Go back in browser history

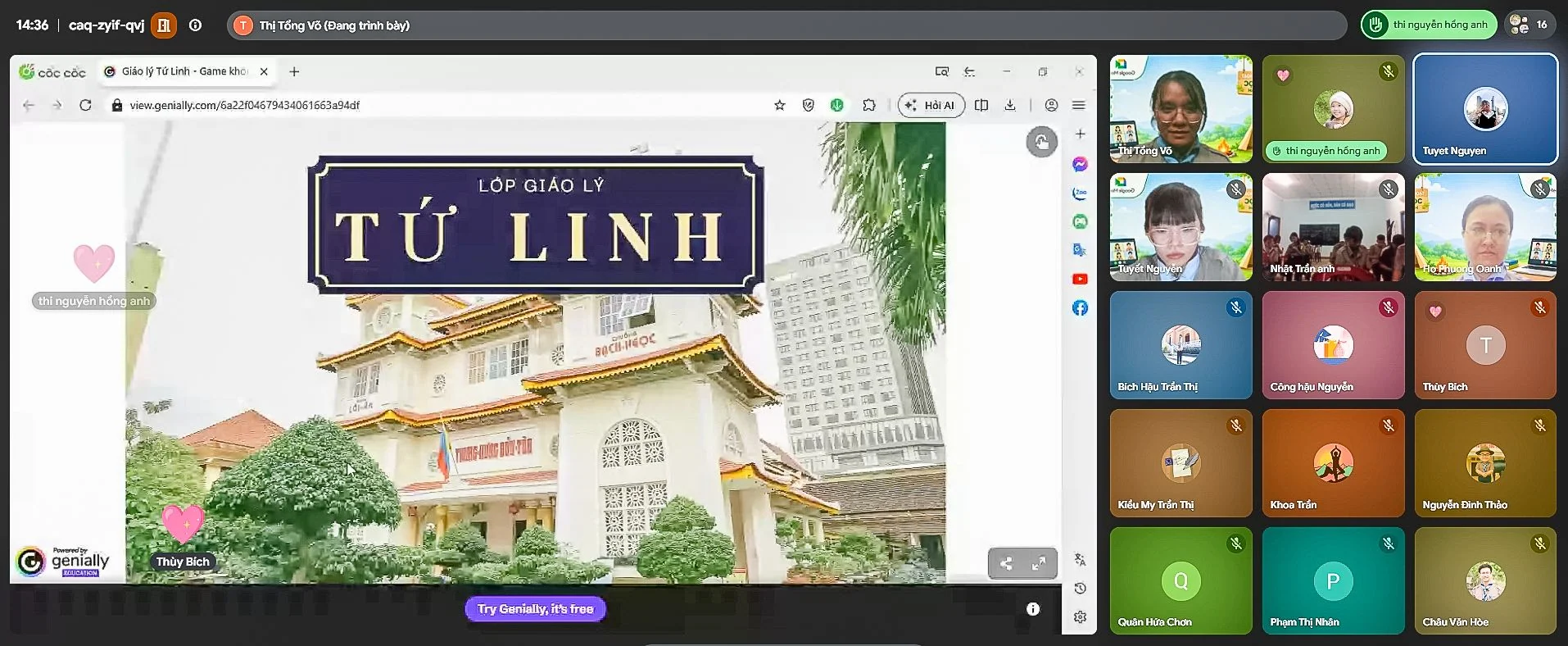[x=29, y=105]
